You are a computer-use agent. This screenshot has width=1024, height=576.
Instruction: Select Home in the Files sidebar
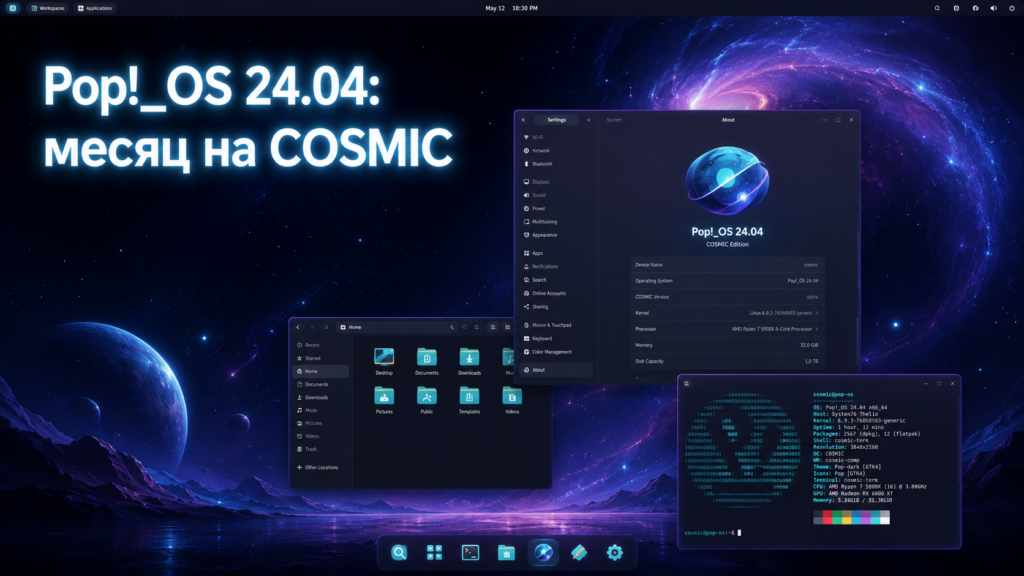tap(320, 371)
